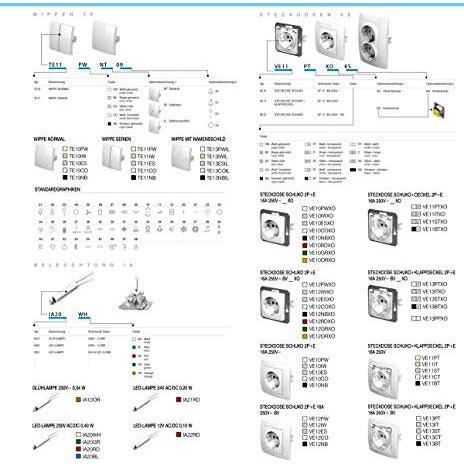Pick the red swatch next to IA21RD

pos(178,399)
